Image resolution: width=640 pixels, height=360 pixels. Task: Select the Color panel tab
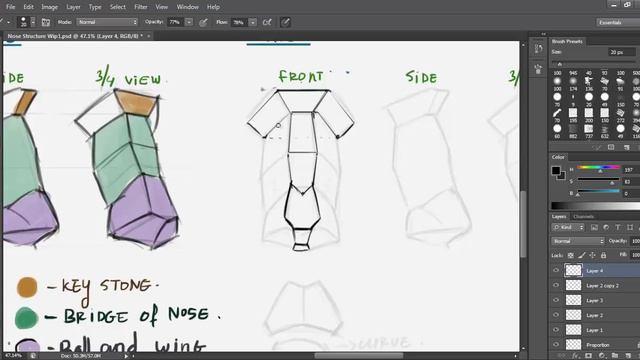coord(558,157)
